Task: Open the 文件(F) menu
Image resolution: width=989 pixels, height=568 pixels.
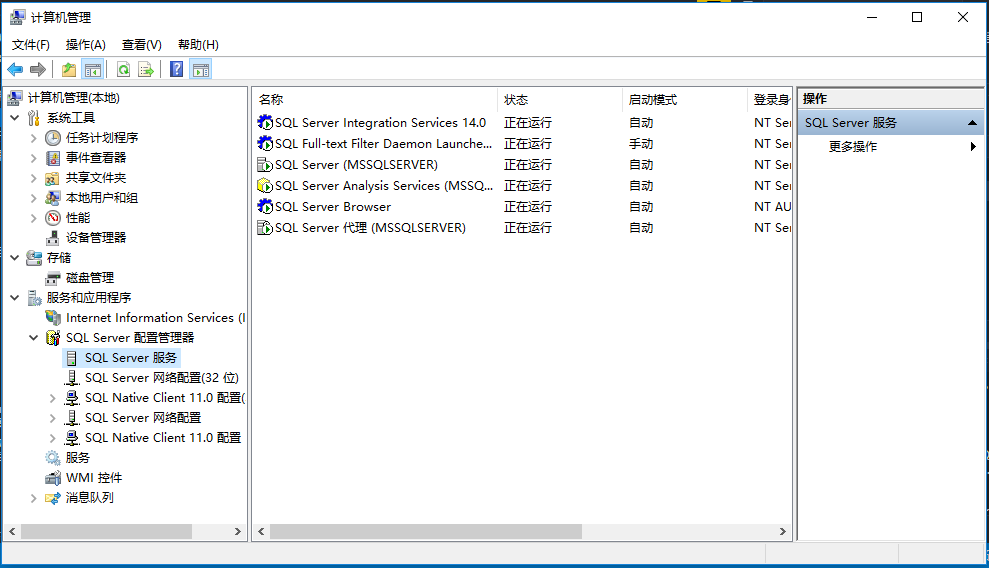Action: (30, 45)
